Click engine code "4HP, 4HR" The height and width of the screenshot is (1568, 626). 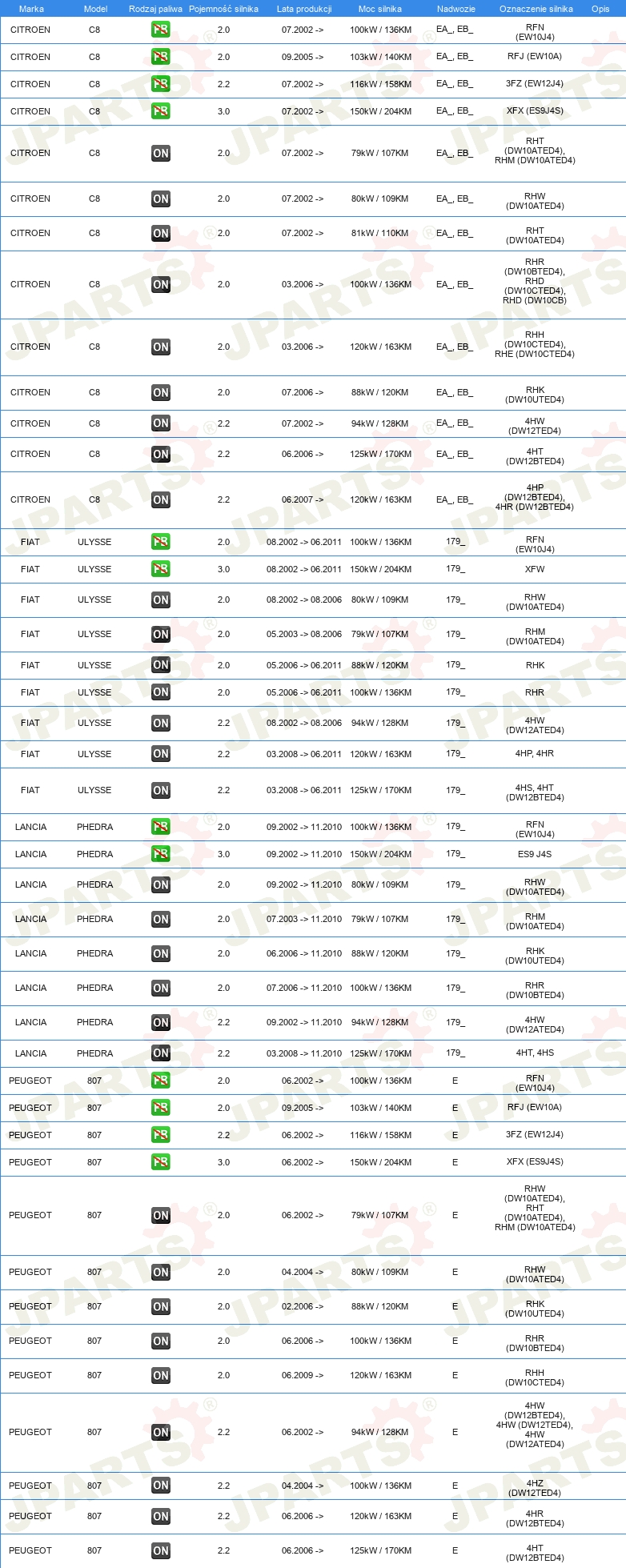pos(535,754)
